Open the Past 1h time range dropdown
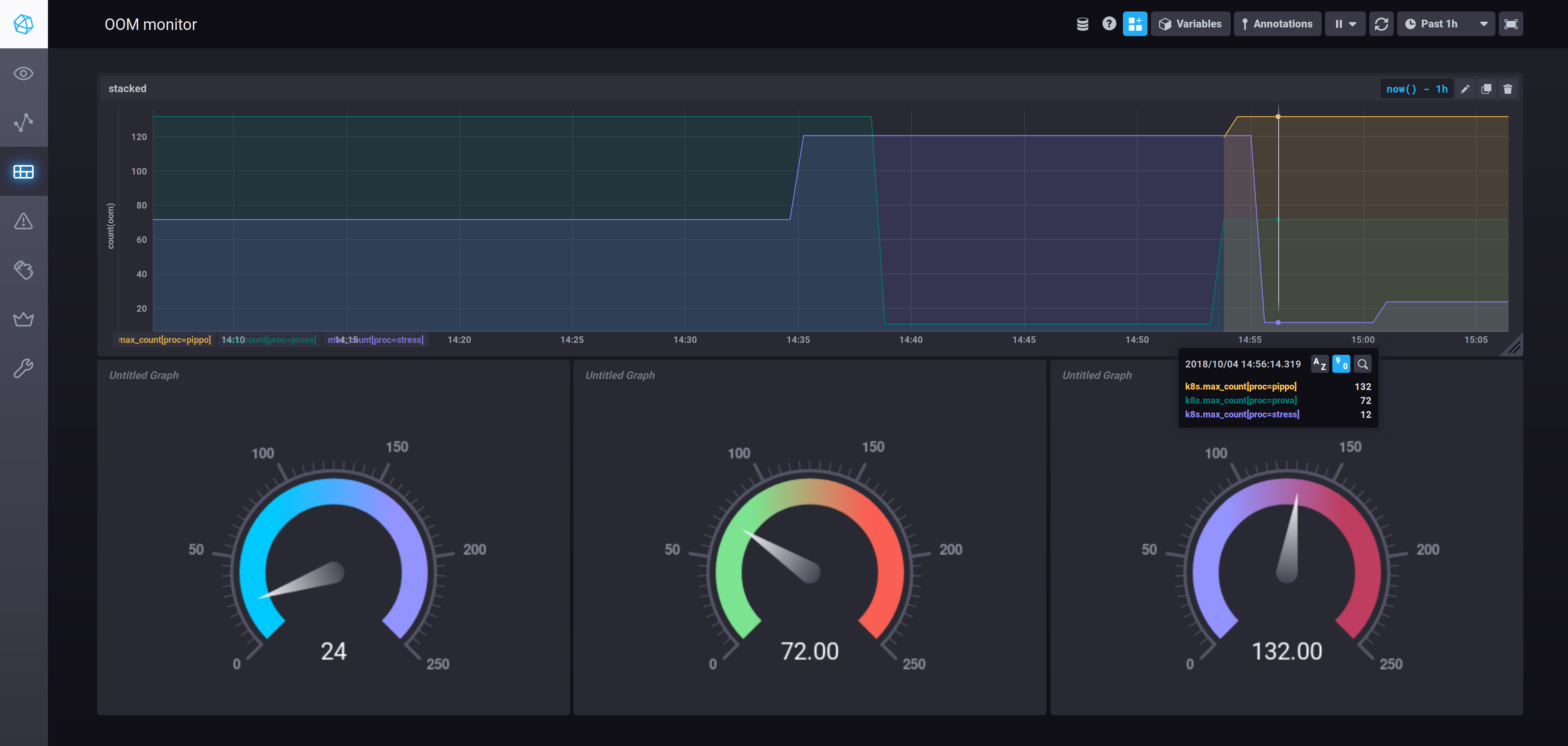 pyautogui.click(x=1445, y=24)
